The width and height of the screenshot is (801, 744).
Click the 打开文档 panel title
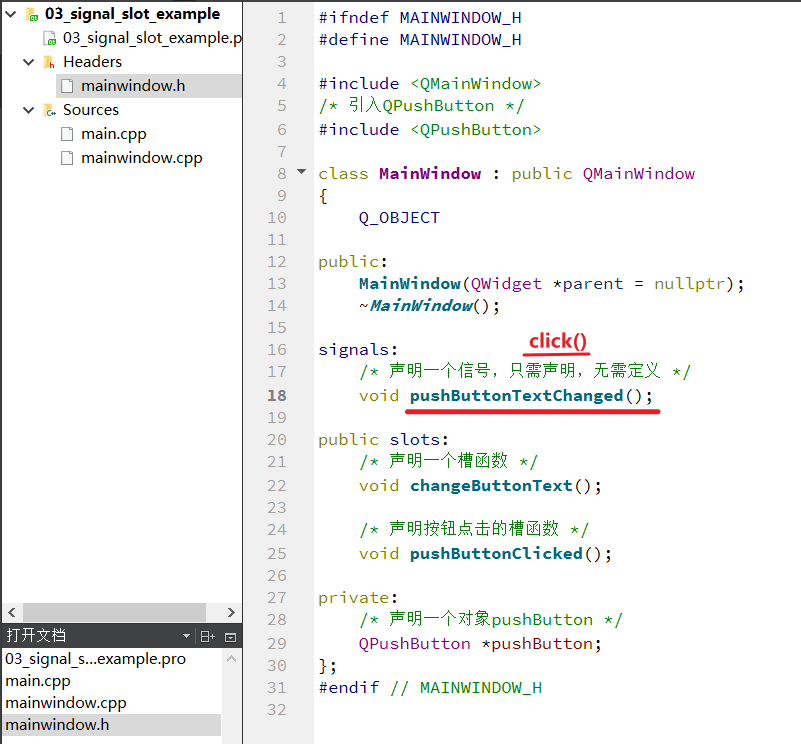point(36,635)
